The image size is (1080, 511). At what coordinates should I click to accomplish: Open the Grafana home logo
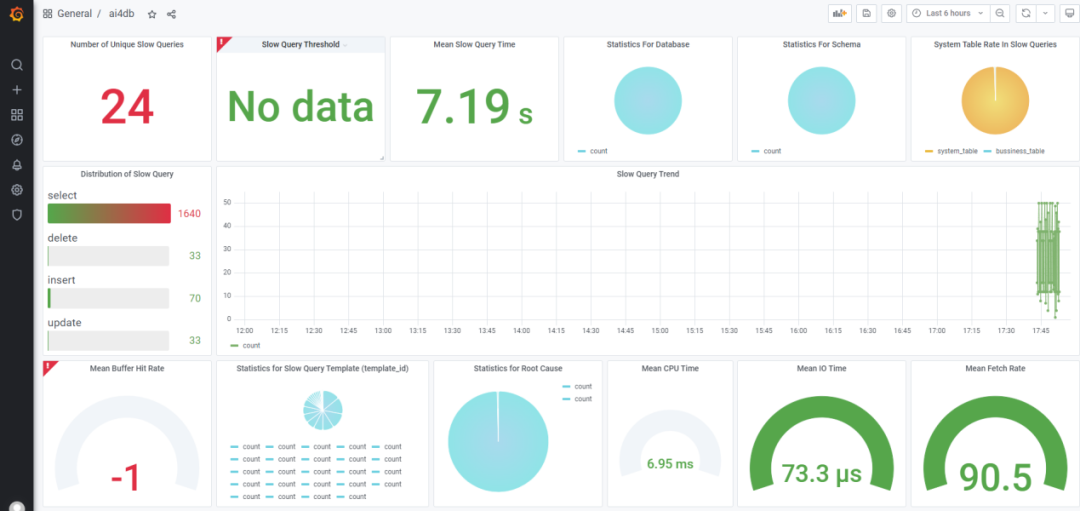pyautogui.click(x=16, y=14)
